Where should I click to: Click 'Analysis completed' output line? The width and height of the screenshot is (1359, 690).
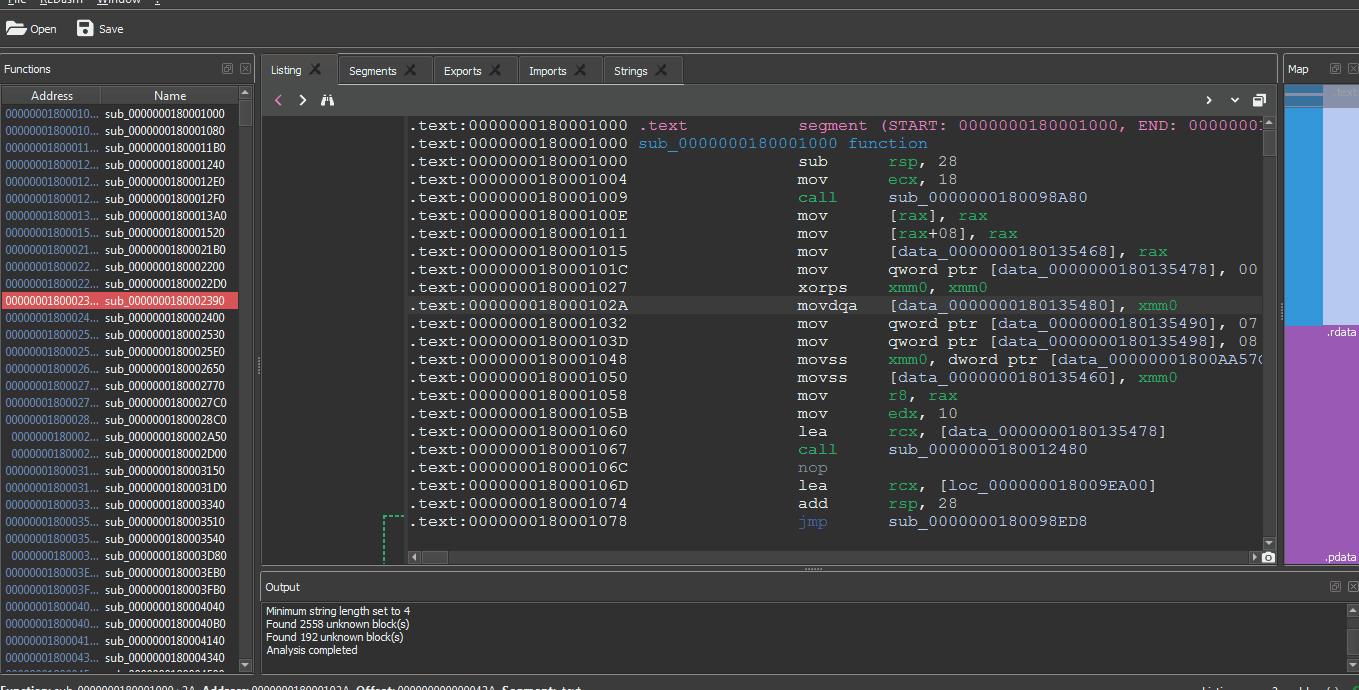point(311,650)
